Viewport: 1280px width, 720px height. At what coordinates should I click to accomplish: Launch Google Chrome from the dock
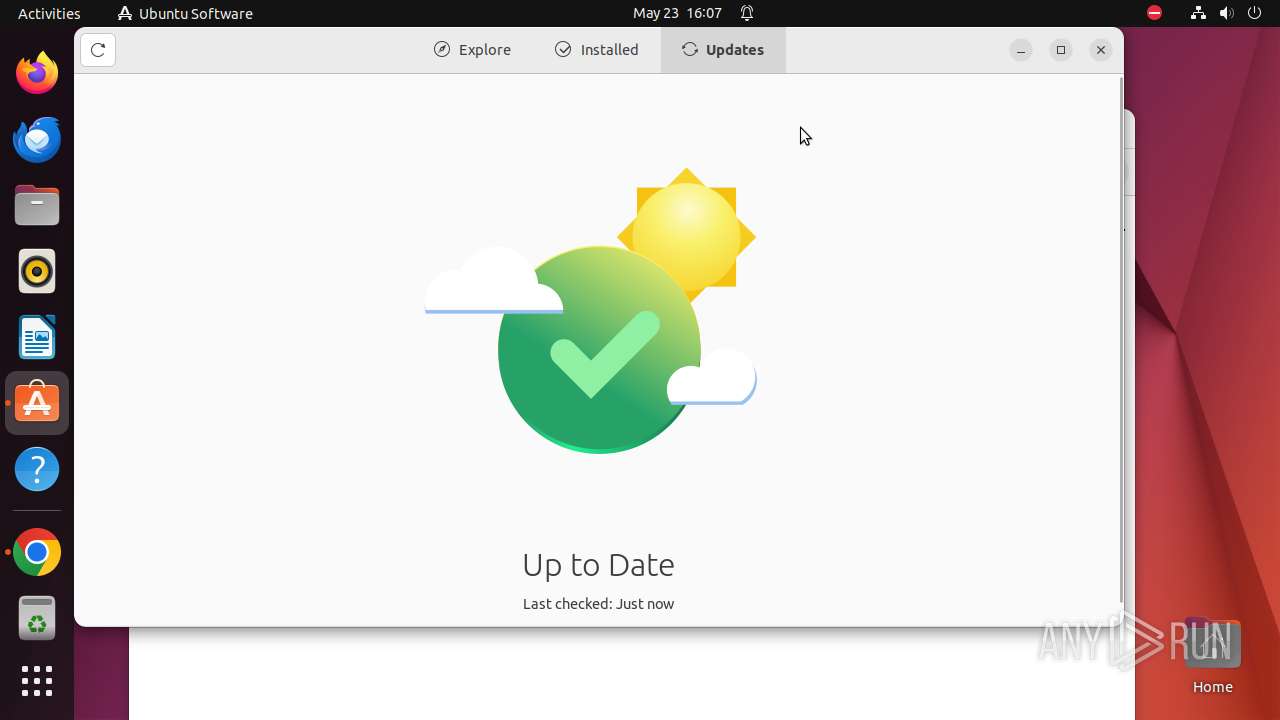(37, 552)
